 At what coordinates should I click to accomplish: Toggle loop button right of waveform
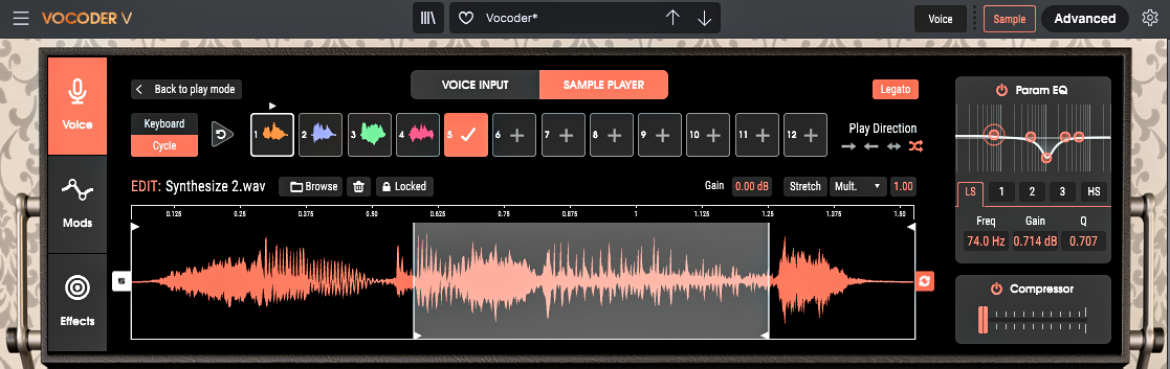pos(925,281)
